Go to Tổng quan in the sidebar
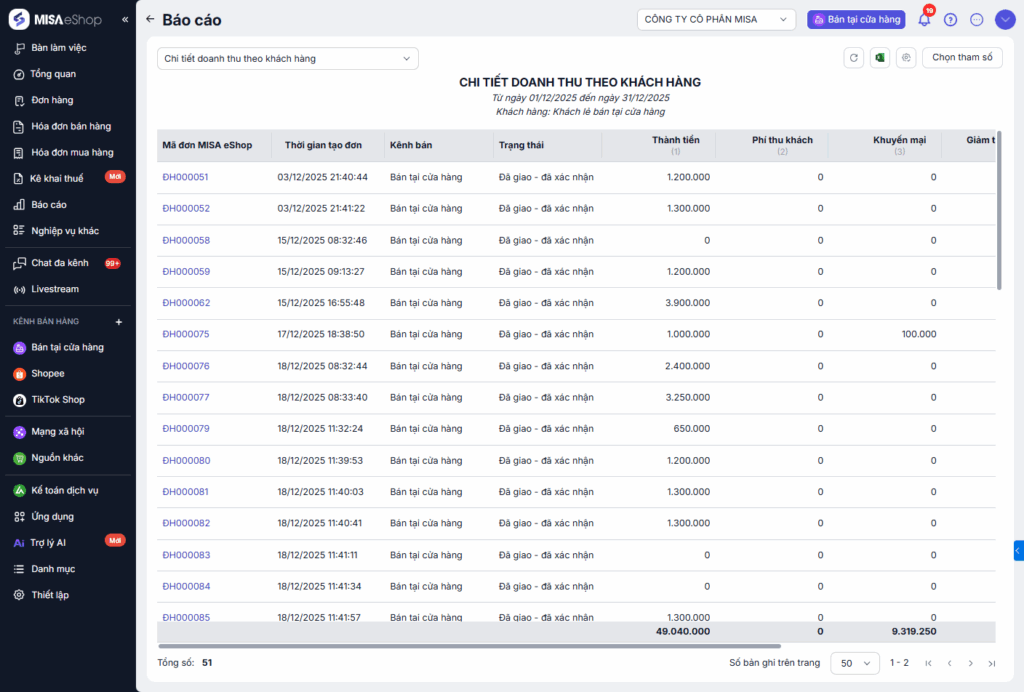Viewport: 1024px width, 692px height. coord(53,74)
